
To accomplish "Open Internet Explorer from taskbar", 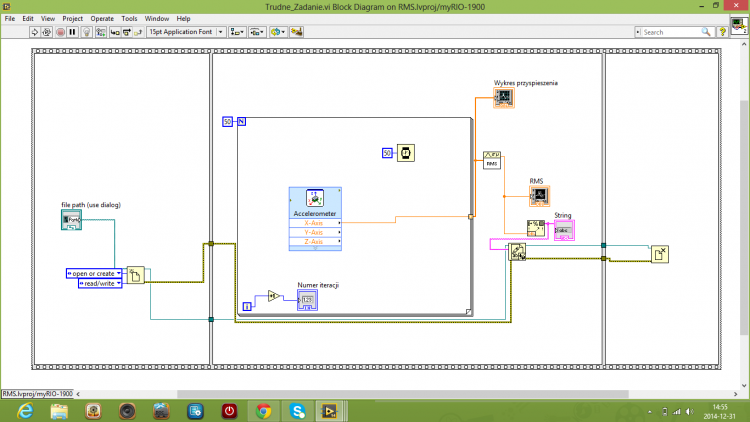I will click(25, 411).
